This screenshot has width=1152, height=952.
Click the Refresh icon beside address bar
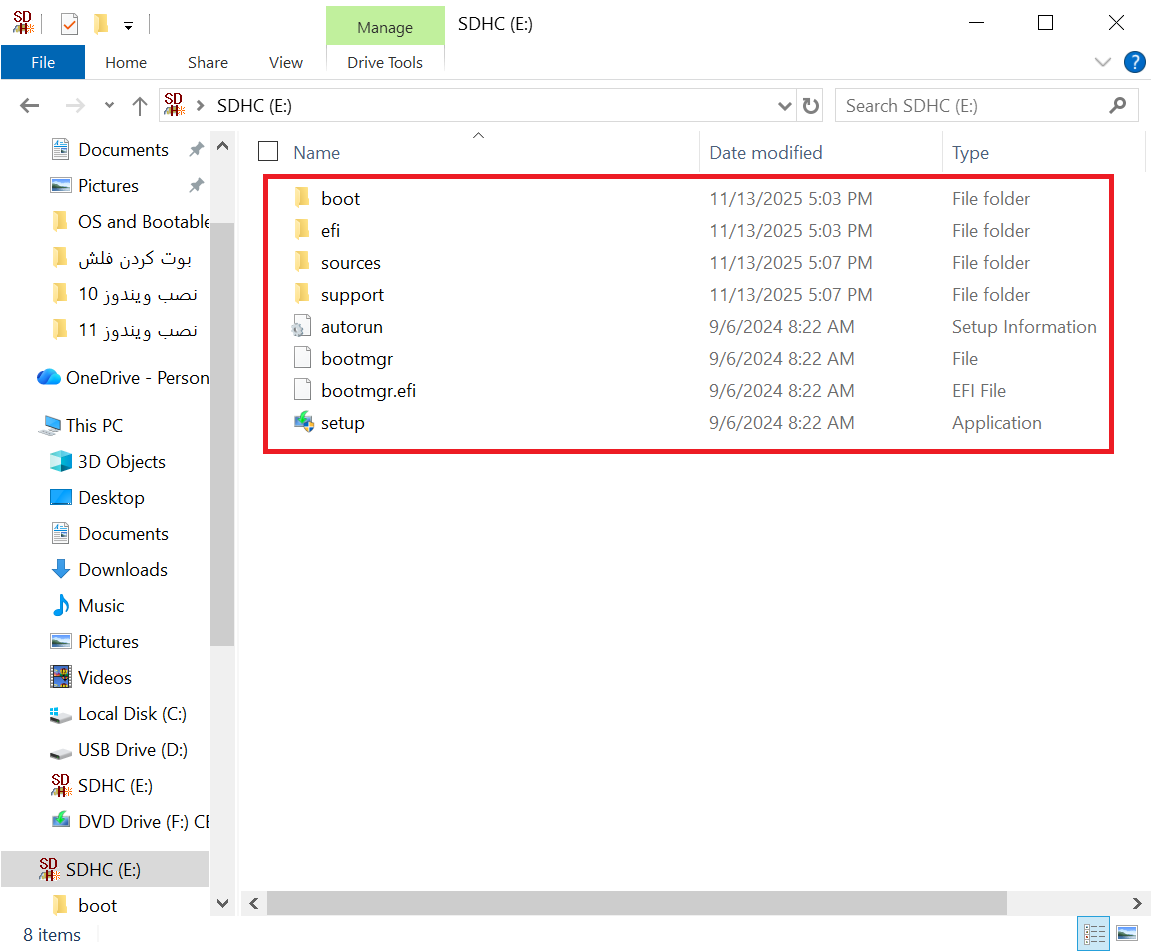click(811, 106)
